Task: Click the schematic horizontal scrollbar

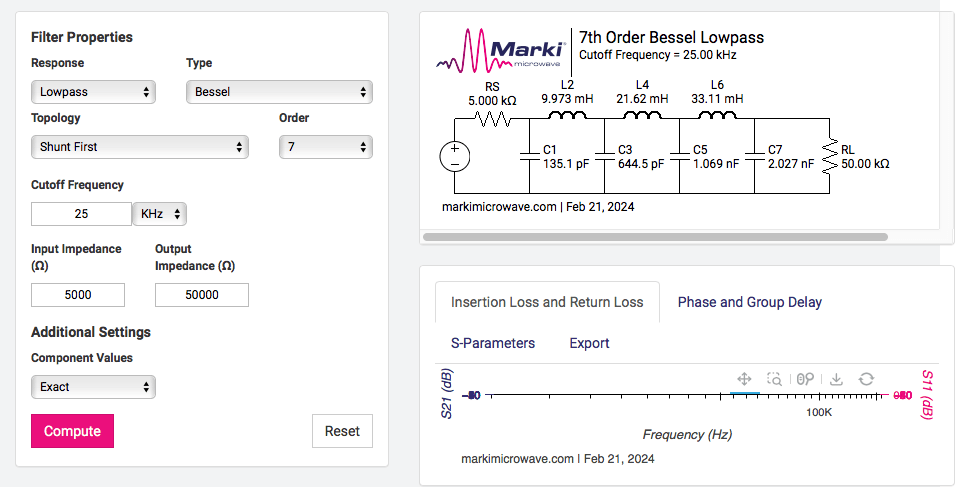Action: pyautogui.click(x=655, y=237)
